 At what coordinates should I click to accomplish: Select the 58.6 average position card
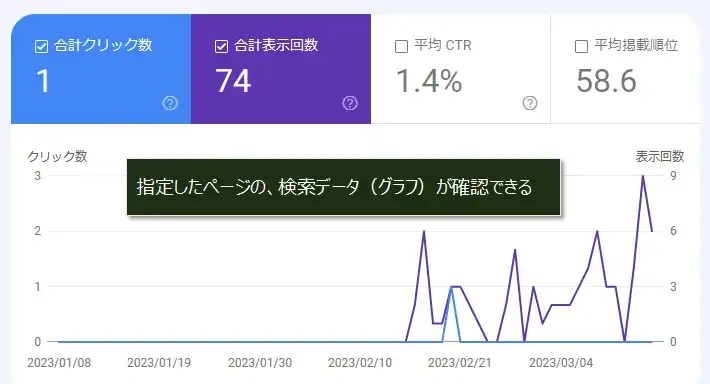click(x=625, y=69)
